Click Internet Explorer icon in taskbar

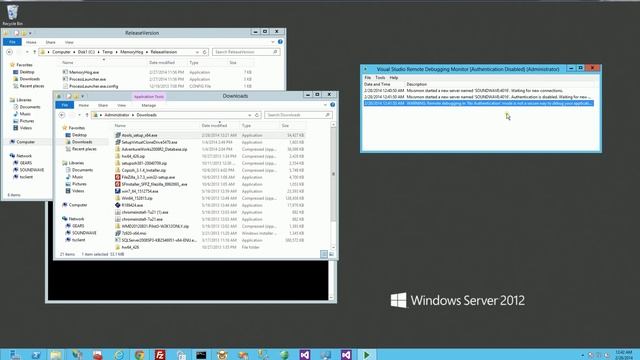pyautogui.click(x=119, y=355)
